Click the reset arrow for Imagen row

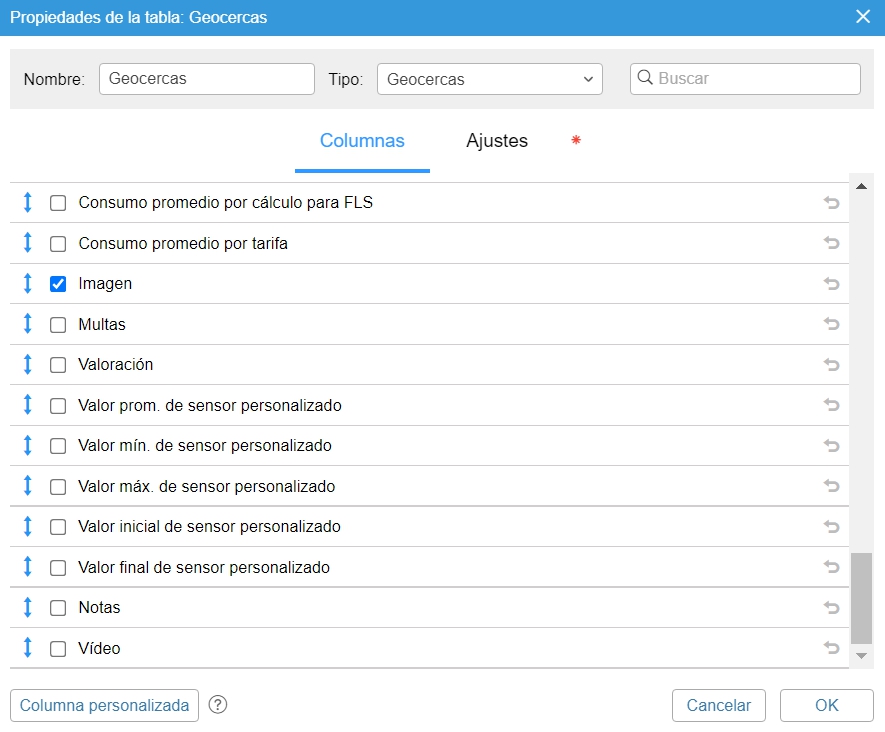831,284
